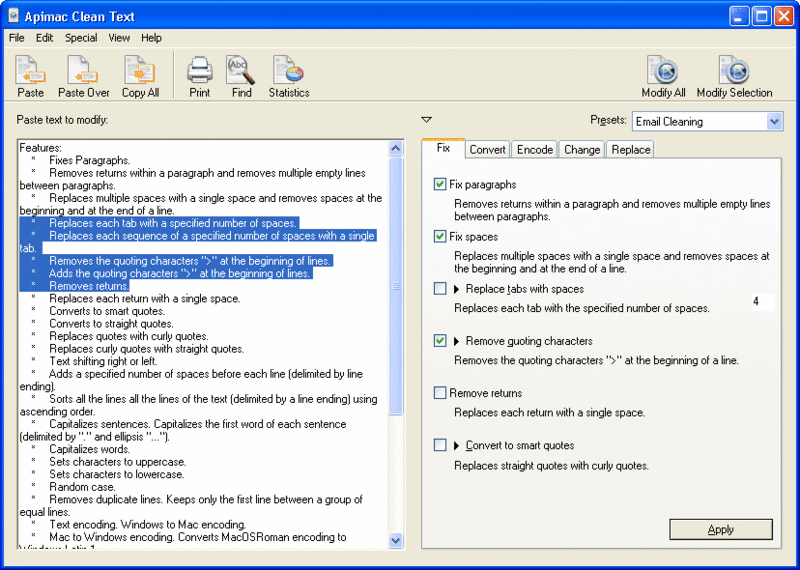Click the line 'Sets characters to lowercase.'
This screenshot has width=800, height=570.
(x=117, y=474)
